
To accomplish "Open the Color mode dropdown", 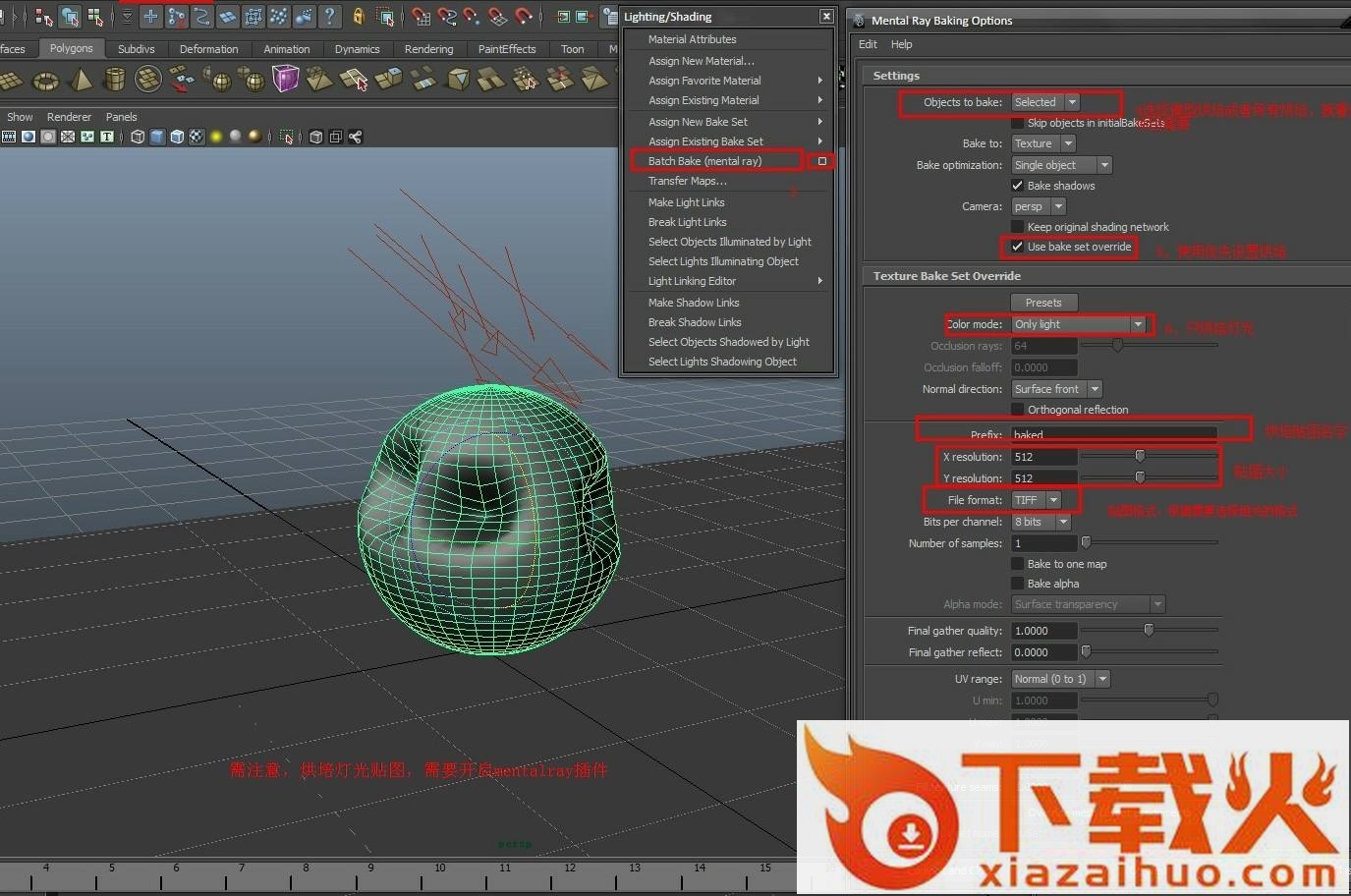I will coord(1079,324).
